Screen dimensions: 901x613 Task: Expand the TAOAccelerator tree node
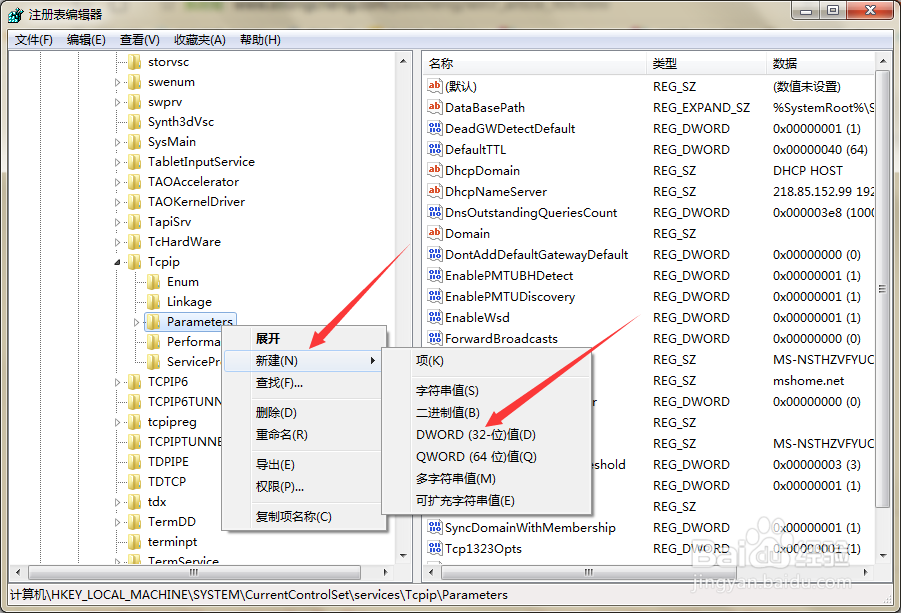coord(117,182)
